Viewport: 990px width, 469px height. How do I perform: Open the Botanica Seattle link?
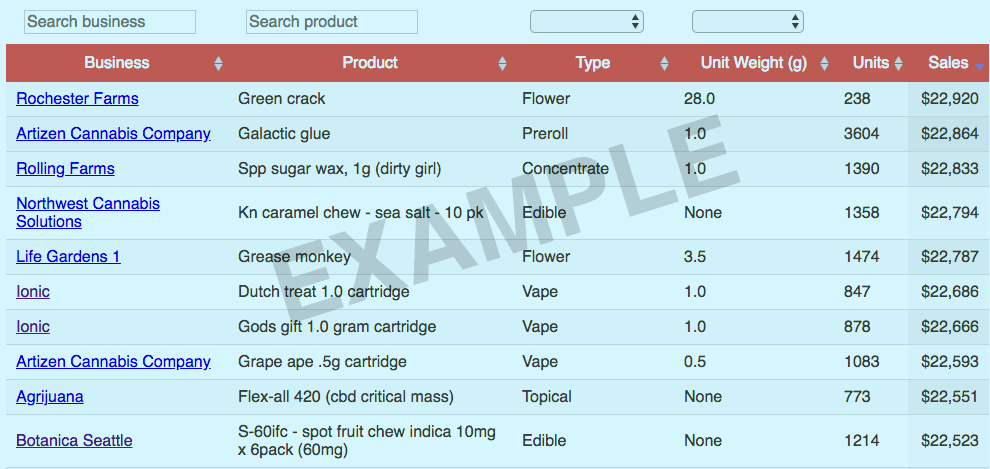click(75, 441)
